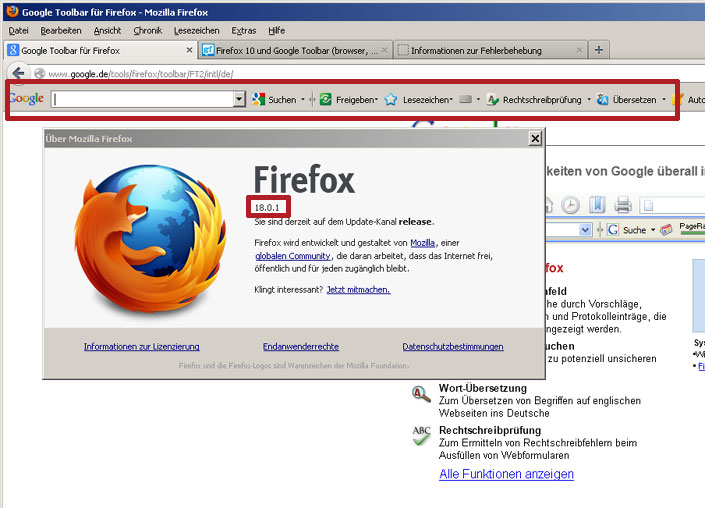Click the toolbar grip handle beside Suchen

click(x=312, y=99)
